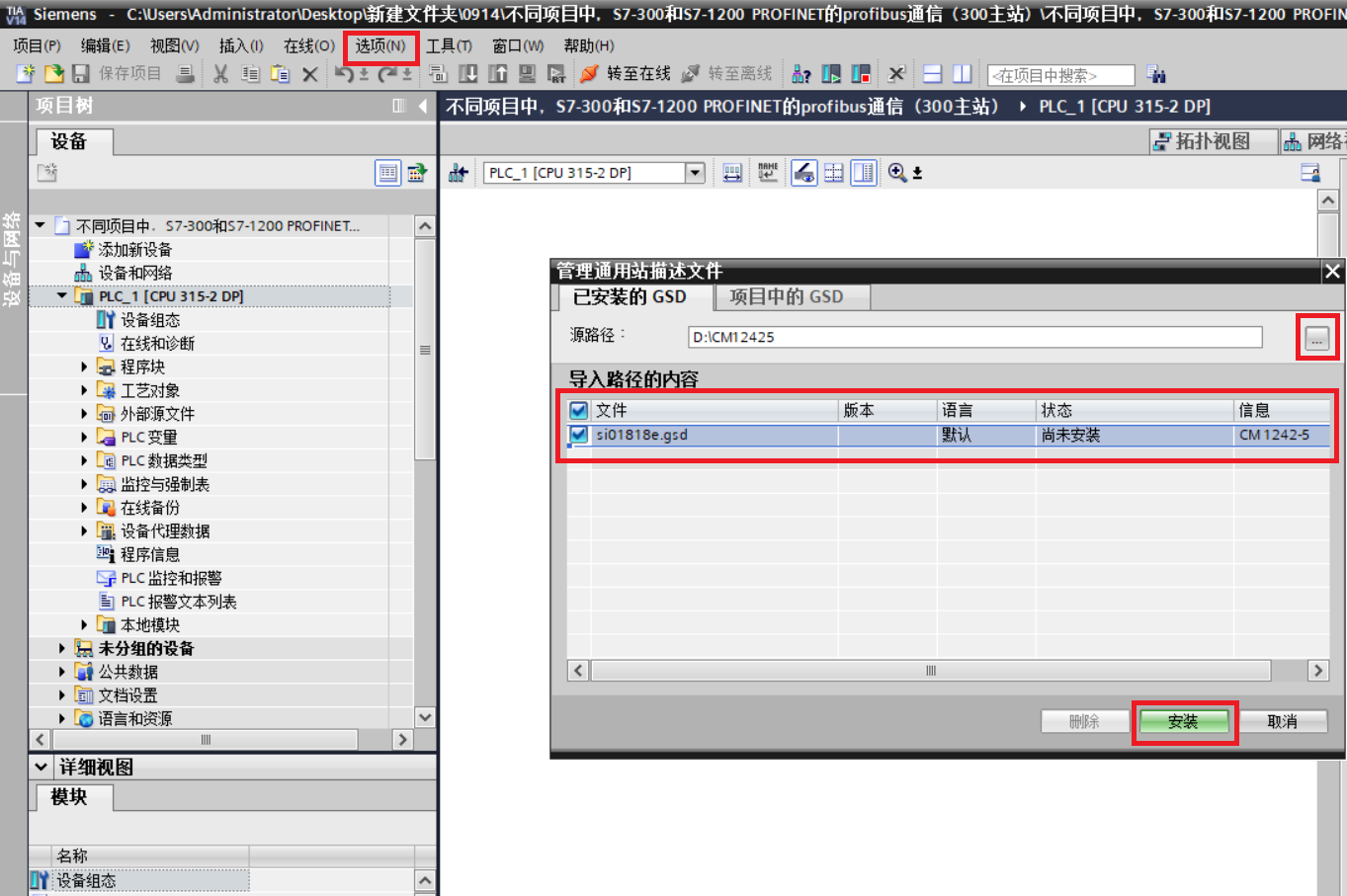The image size is (1347, 896).
Task: Open the PLC_1 [CPU 315-2 DP] device dropdown
Action: tap(695, 173)
